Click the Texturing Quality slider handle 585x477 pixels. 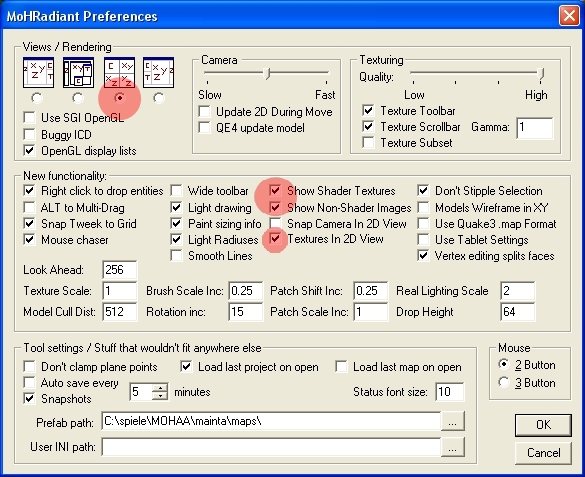(x=541, y=74)
